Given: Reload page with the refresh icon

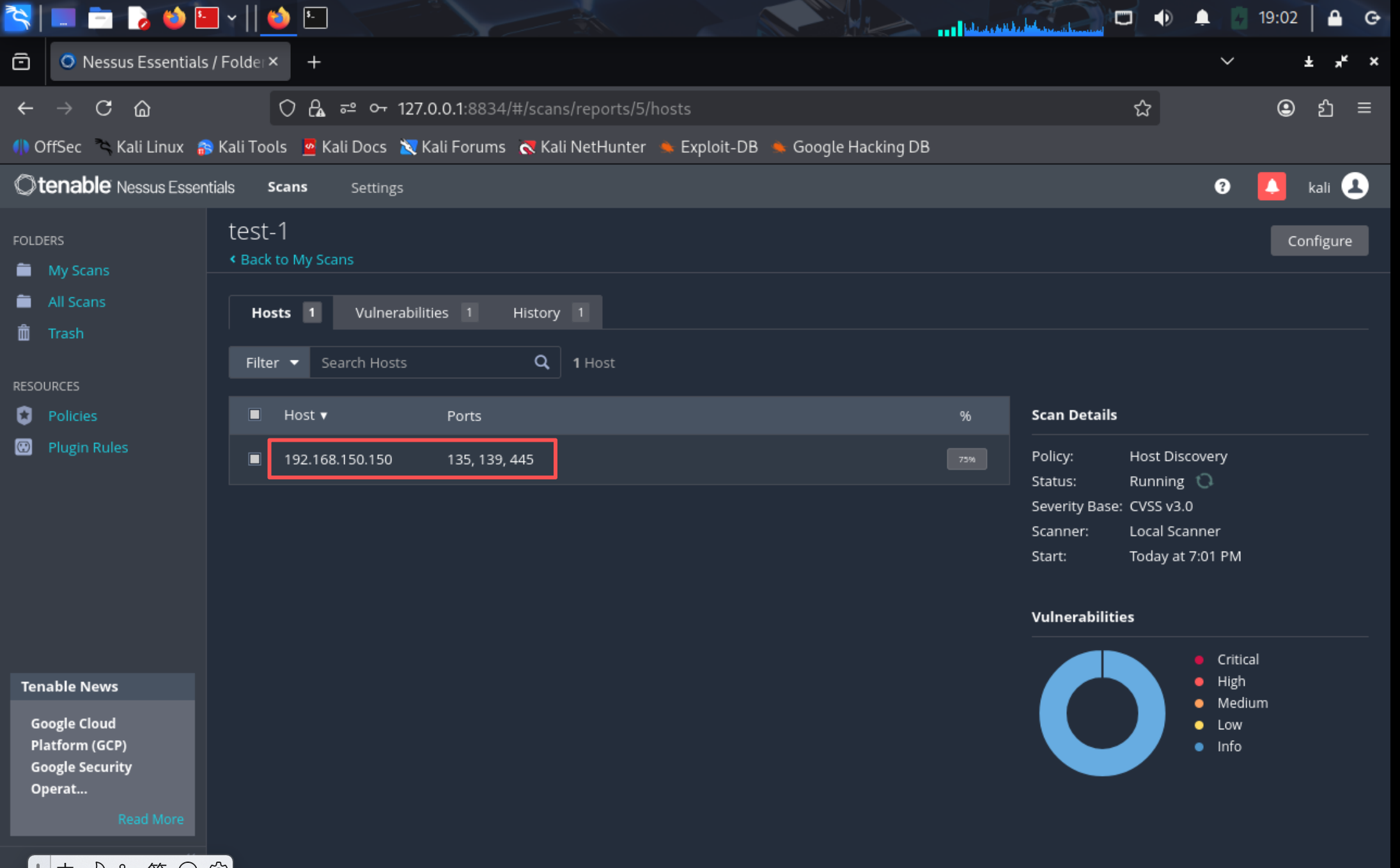Looking at the screenshot, I should [104, 109].
